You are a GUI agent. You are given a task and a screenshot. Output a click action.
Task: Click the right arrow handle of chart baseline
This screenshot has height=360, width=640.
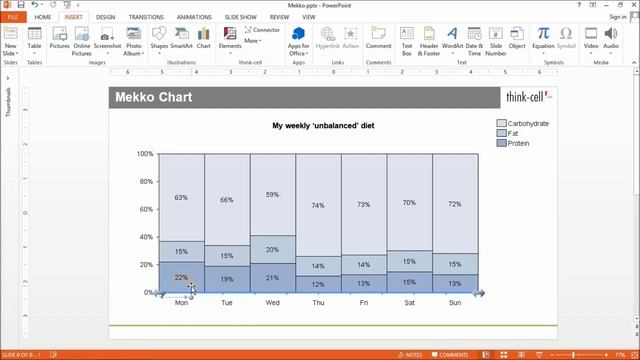[x=480, y=293]
